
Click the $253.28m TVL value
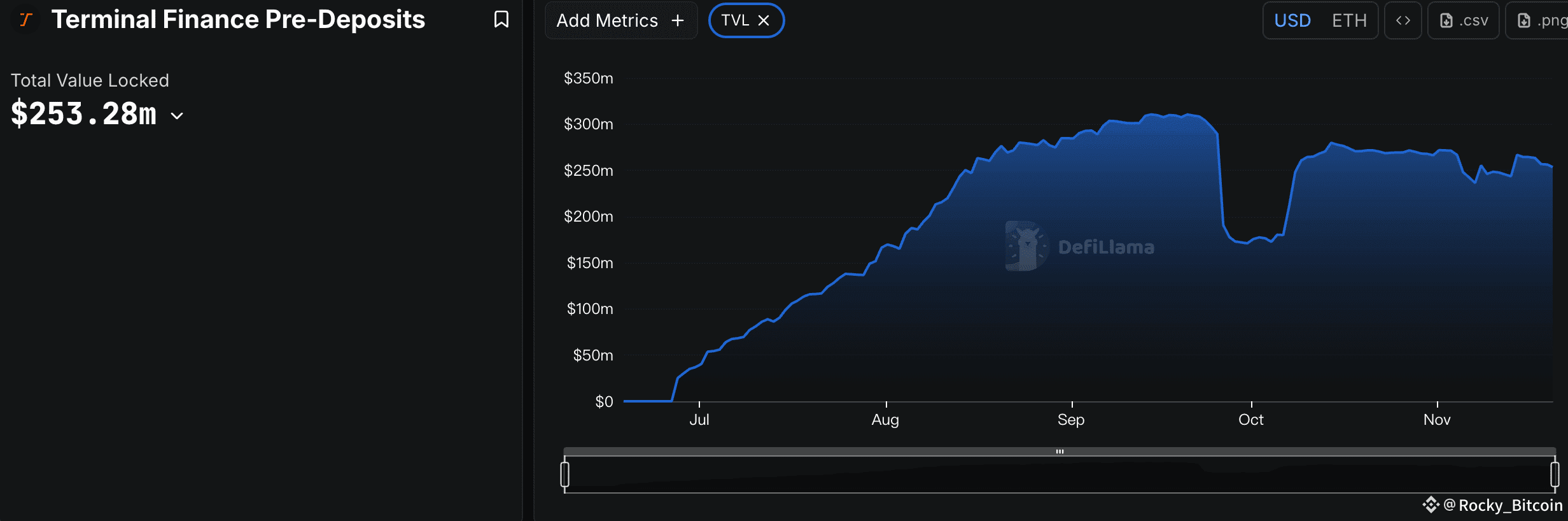(83, 115)
